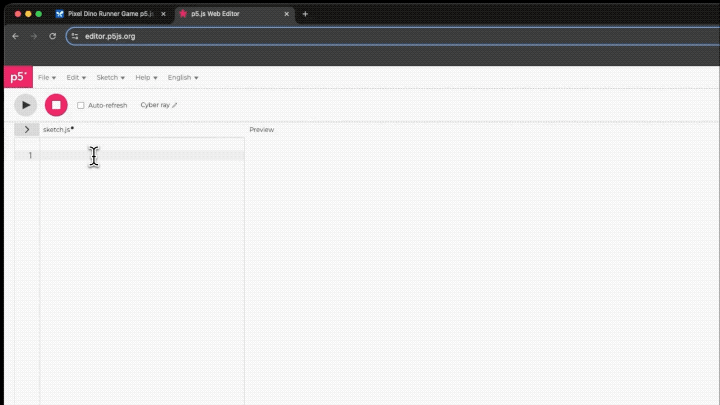Open the Help menu
This screenshot has height=405, width=720.
click(x=146, y=77)
